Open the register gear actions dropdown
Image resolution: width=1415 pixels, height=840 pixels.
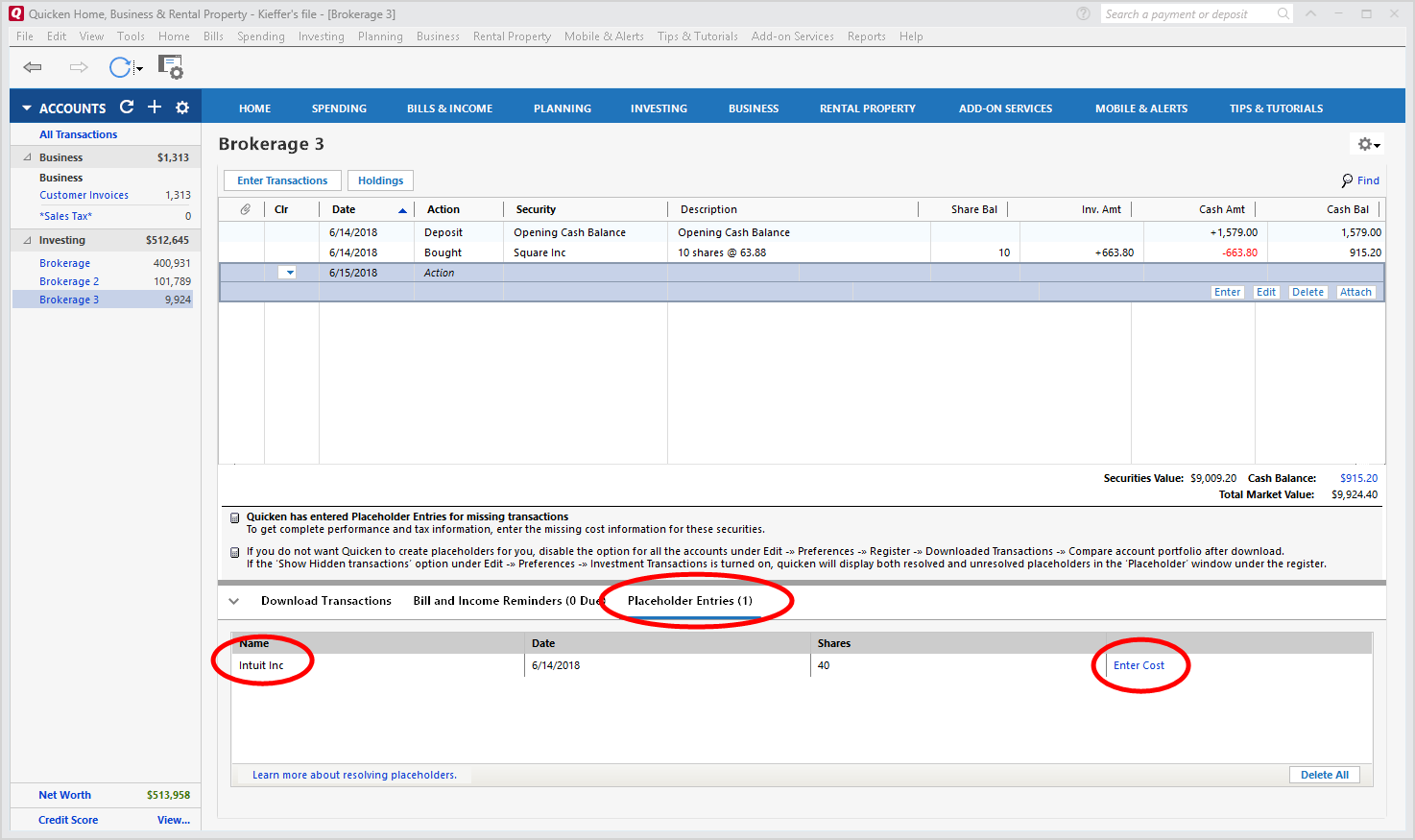[x=1368, y=144]
